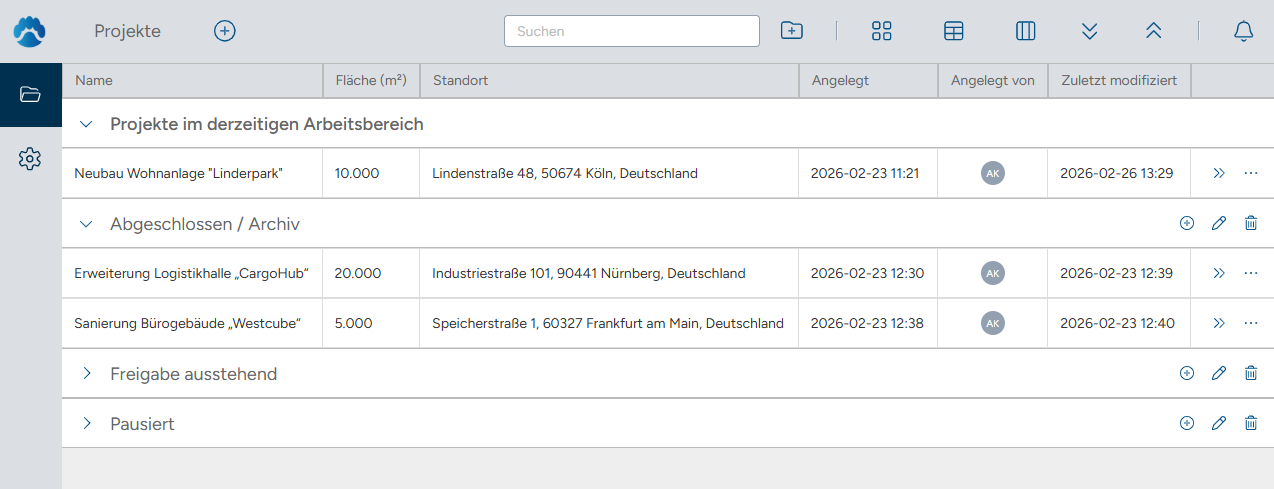The height and width of the screenshot is (489, 1274).
Task: Click the Suchen search field
Action: 631,31
